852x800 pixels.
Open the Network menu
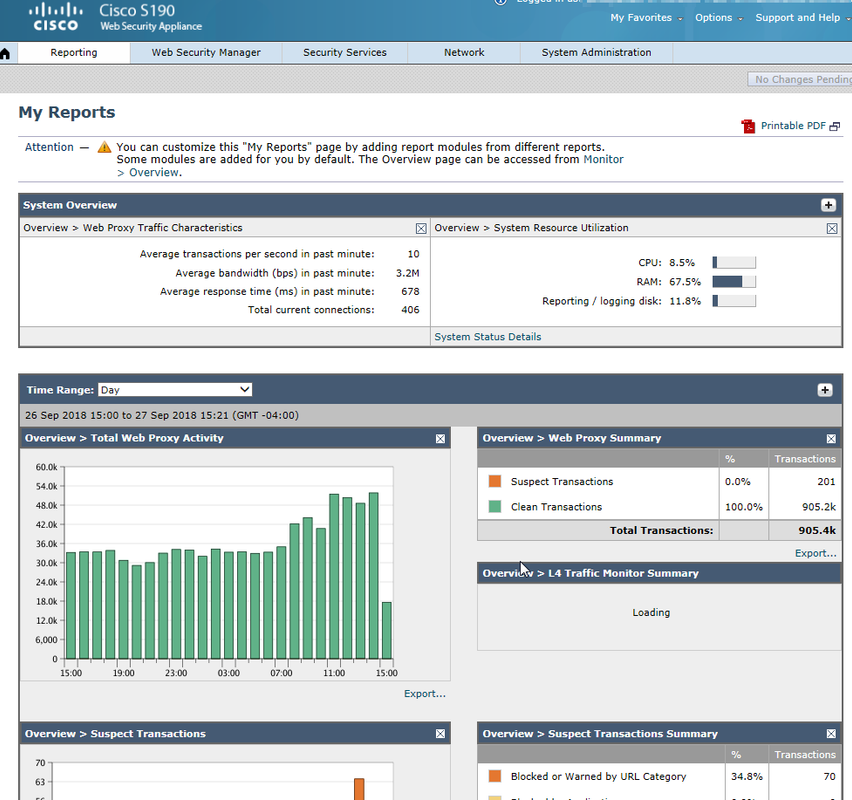pos(463,53)
